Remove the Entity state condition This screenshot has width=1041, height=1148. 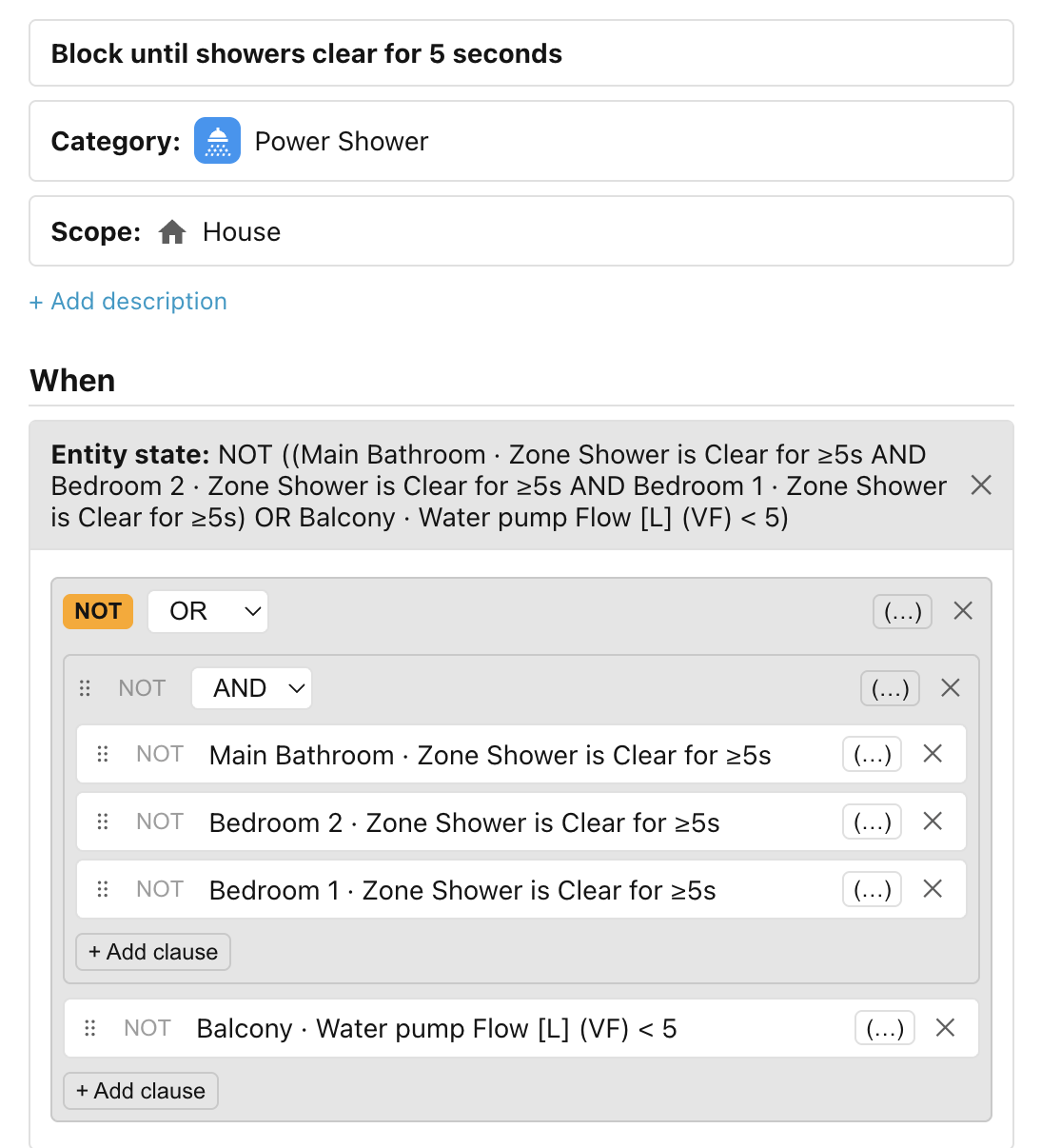[x=981, y=485]
